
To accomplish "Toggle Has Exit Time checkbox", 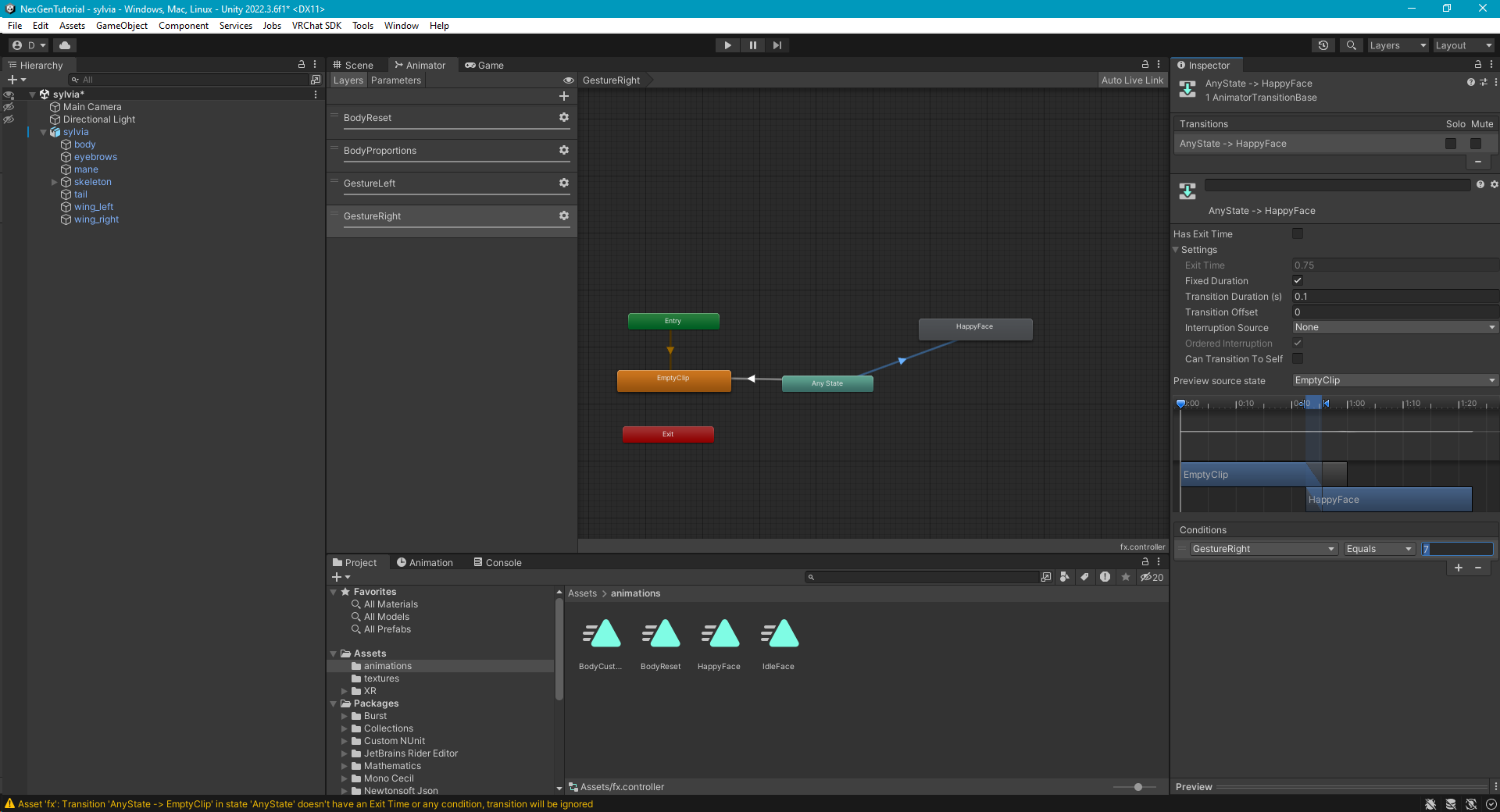I will tap(1298, 233).
